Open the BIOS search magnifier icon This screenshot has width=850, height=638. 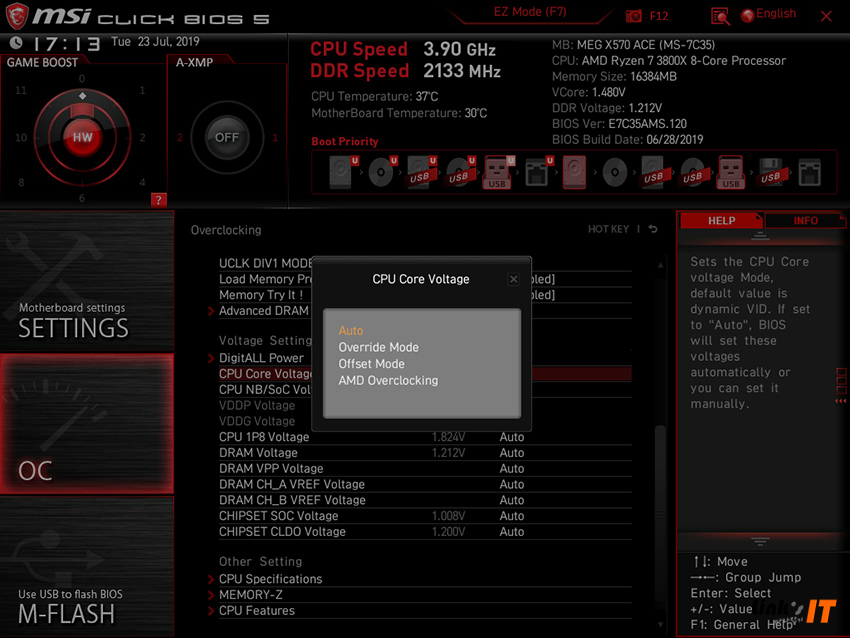tap(720, 16)
